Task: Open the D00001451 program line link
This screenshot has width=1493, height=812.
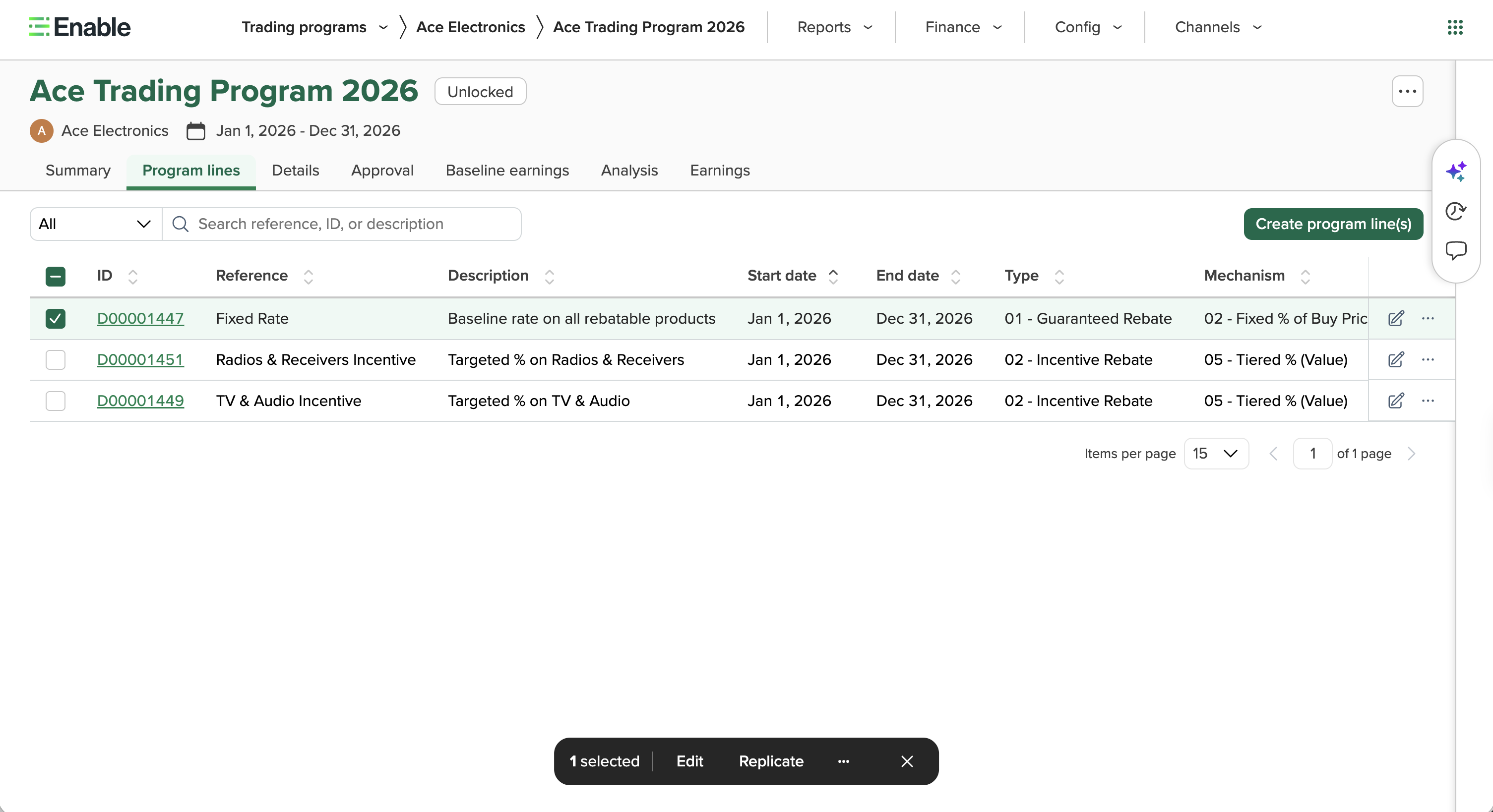Action: point(140,360)
